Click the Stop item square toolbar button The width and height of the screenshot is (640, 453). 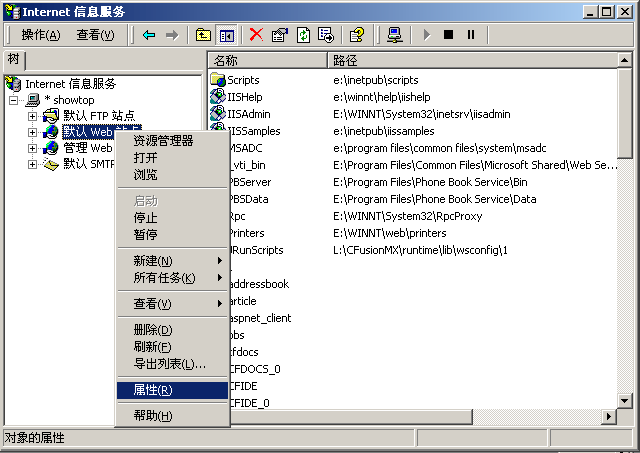(448, 35)
